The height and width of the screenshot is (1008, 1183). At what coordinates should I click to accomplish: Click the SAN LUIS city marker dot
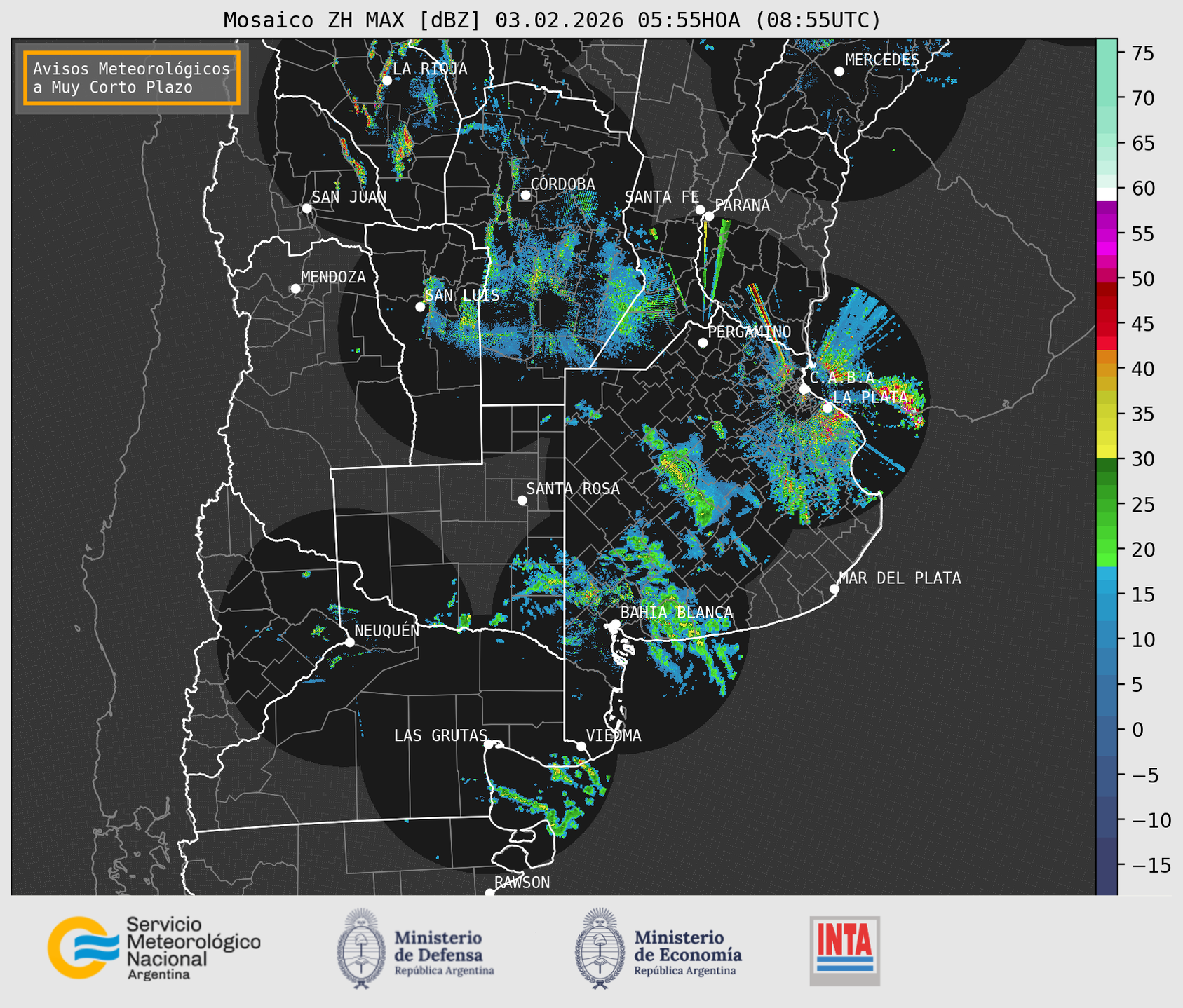click(x=420, y=306)
